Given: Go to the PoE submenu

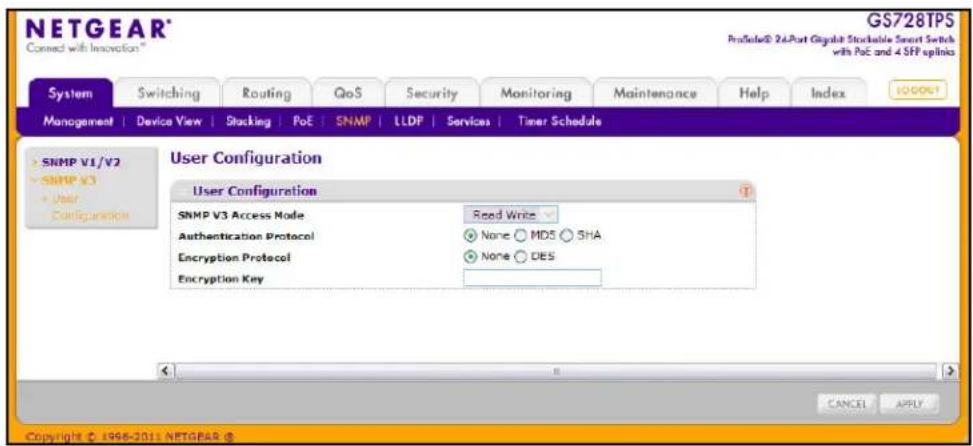Looking at the screenshot, I should click(x=305, y=121).
